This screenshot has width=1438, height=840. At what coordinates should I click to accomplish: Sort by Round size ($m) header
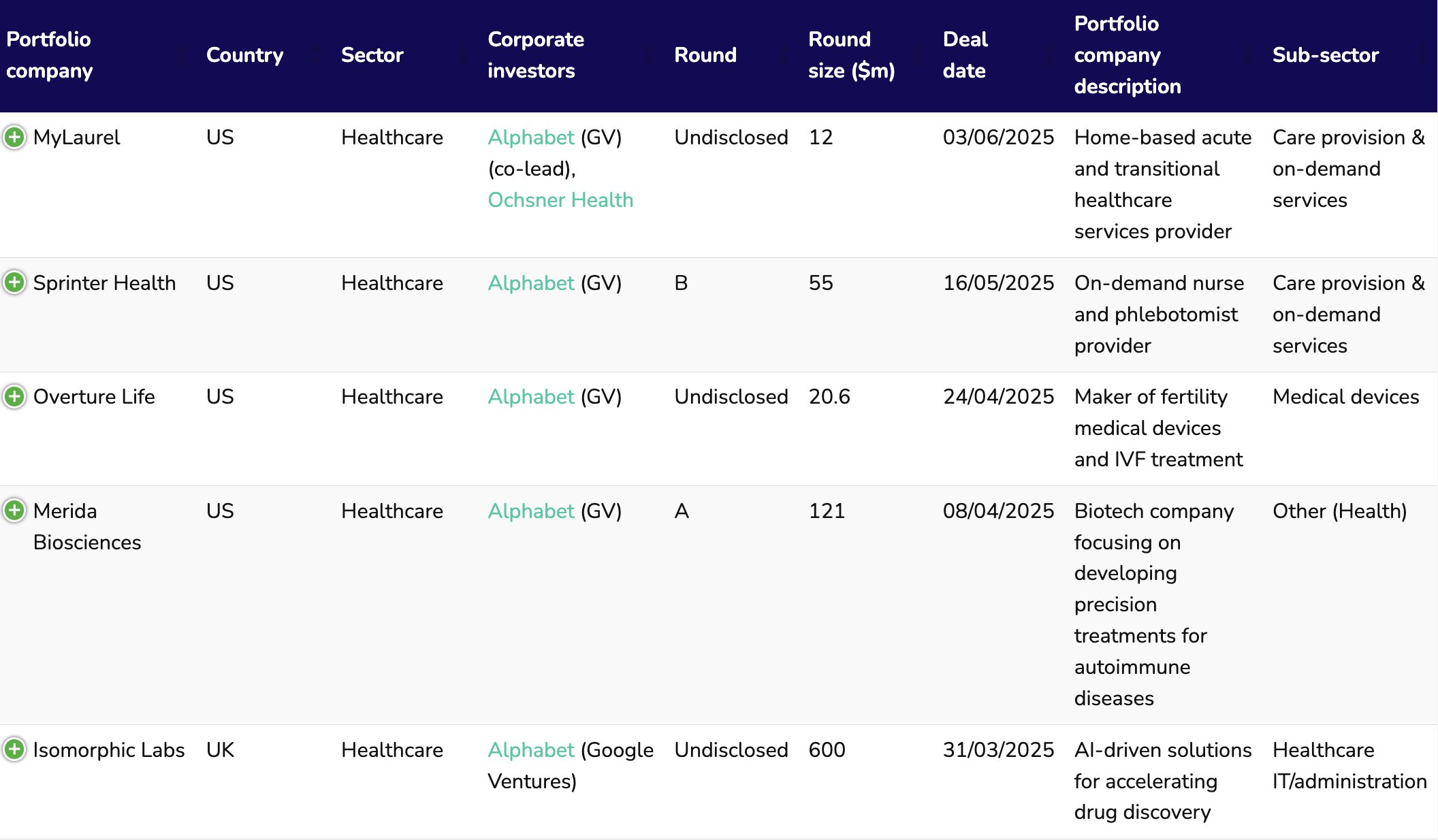click(851, 55)
